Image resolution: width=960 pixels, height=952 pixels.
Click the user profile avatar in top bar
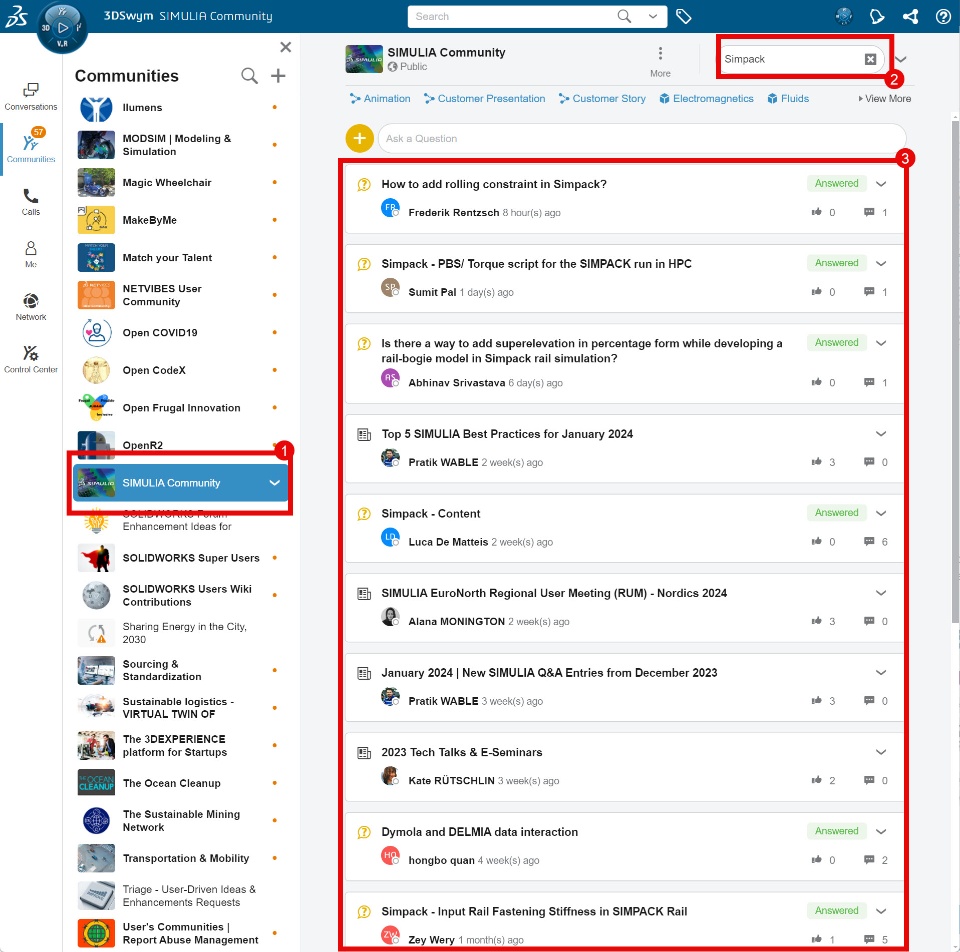[844, 17]
